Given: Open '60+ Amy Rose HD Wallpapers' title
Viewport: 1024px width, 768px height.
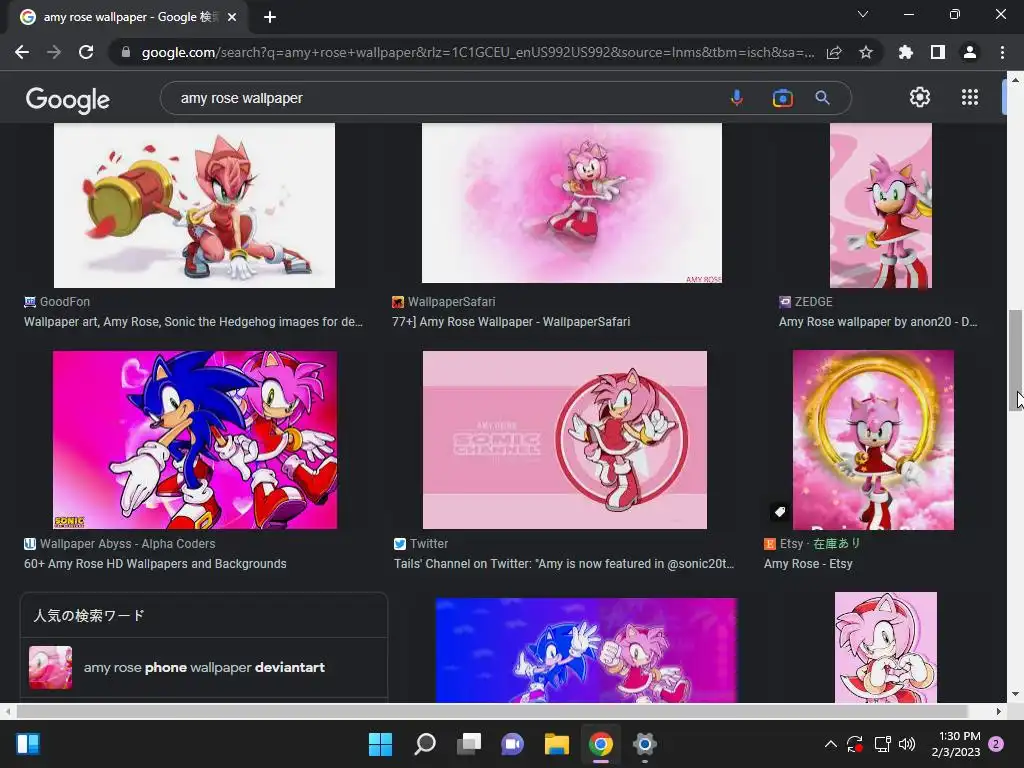Looking at the screenshot, I should [155, 564].
